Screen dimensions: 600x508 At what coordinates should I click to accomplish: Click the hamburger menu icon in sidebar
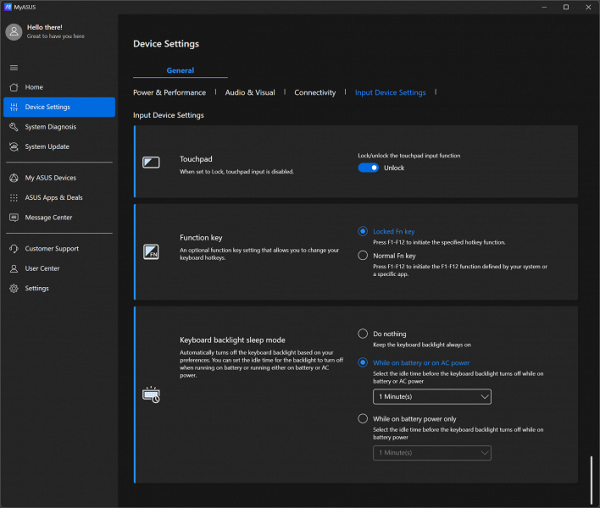pos(14,67)
